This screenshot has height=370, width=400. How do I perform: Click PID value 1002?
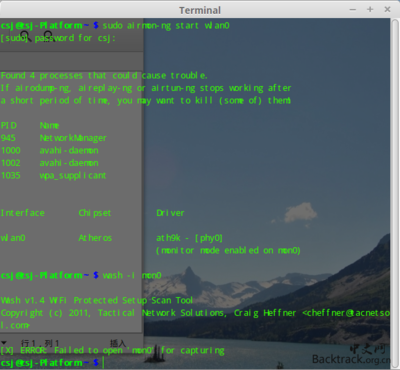[11, 163]
